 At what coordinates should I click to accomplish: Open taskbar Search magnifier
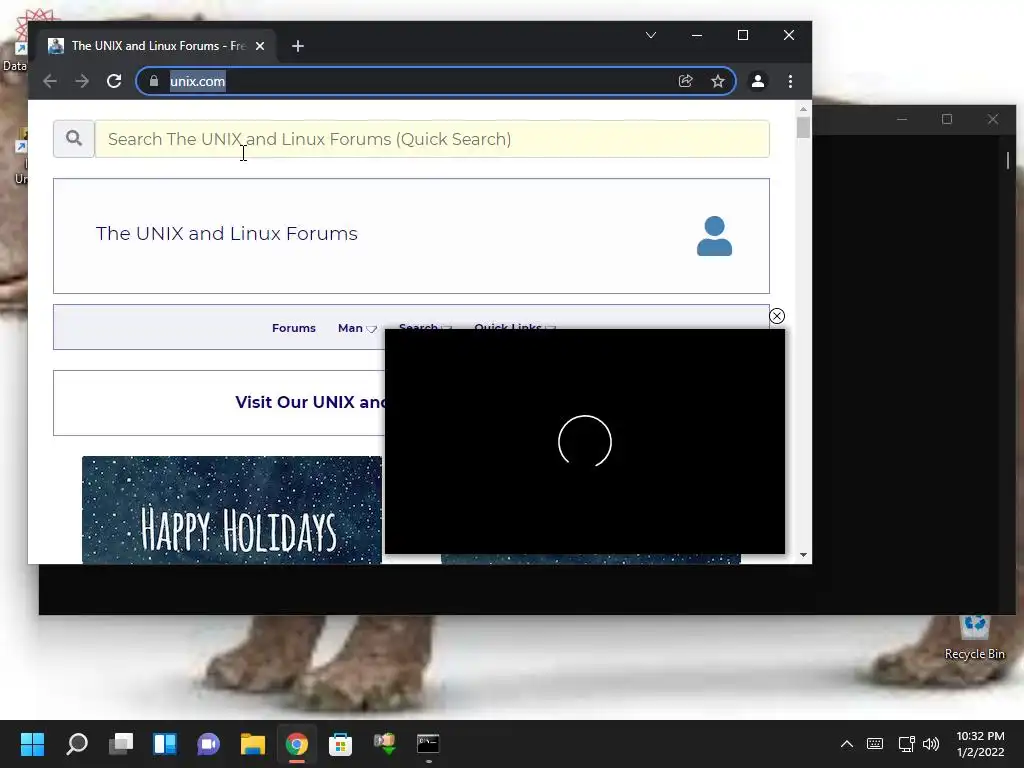(77, 744)
